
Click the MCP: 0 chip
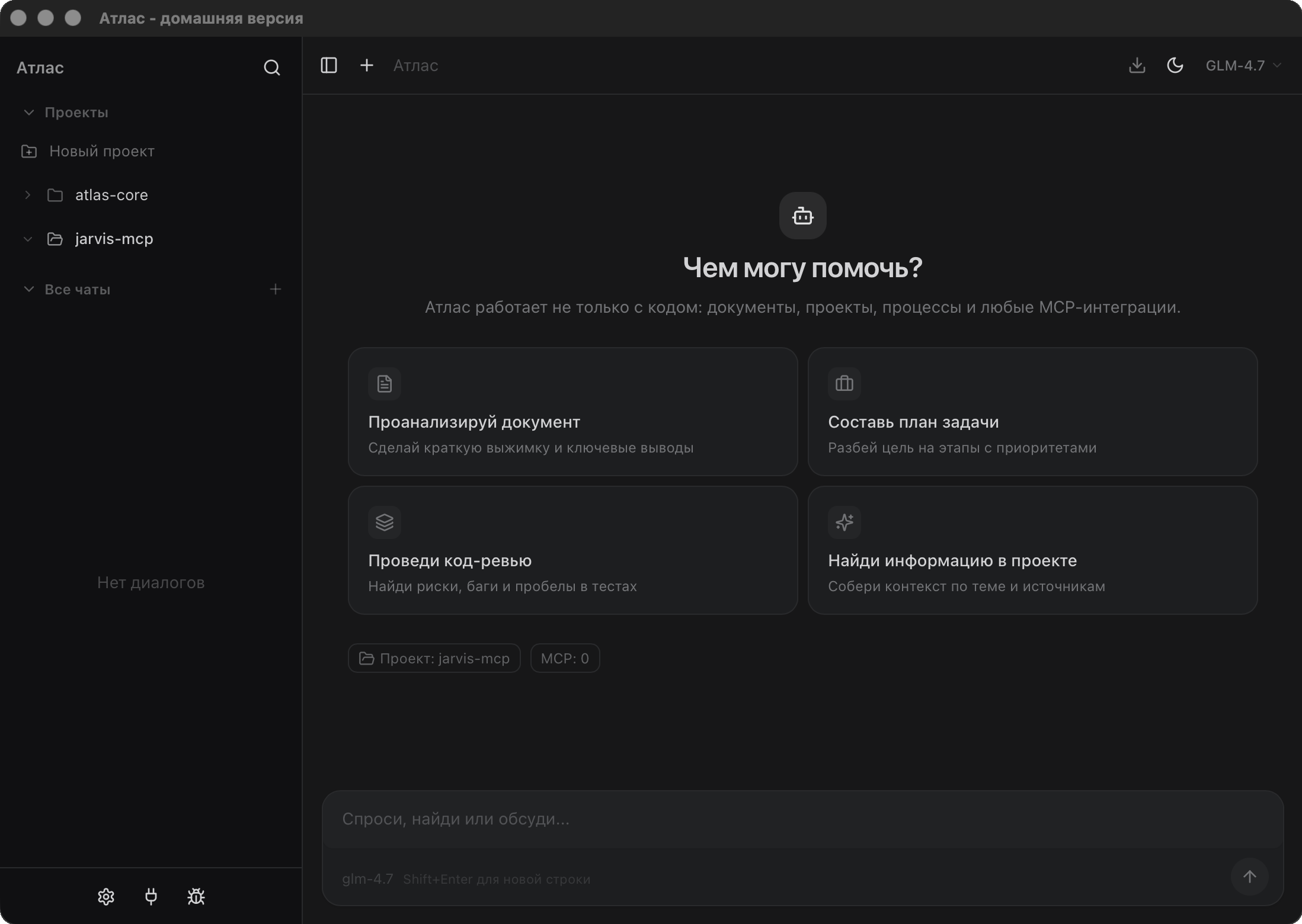(565, 658)
